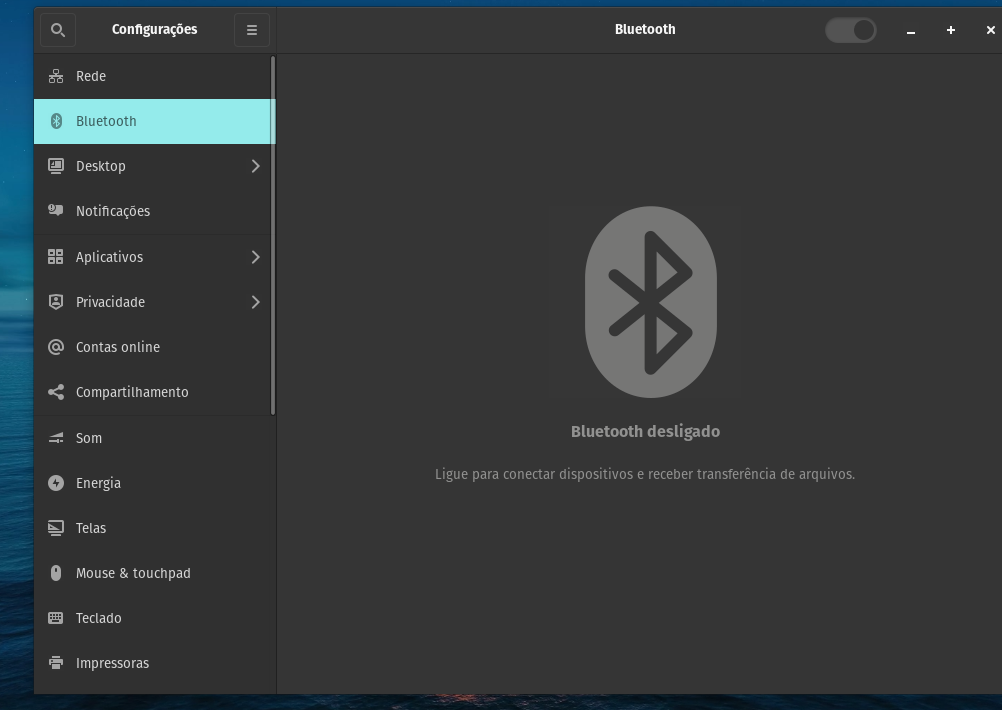
Task: Select the Teclado label in the sidebar
Action: [x=98, y=618]
